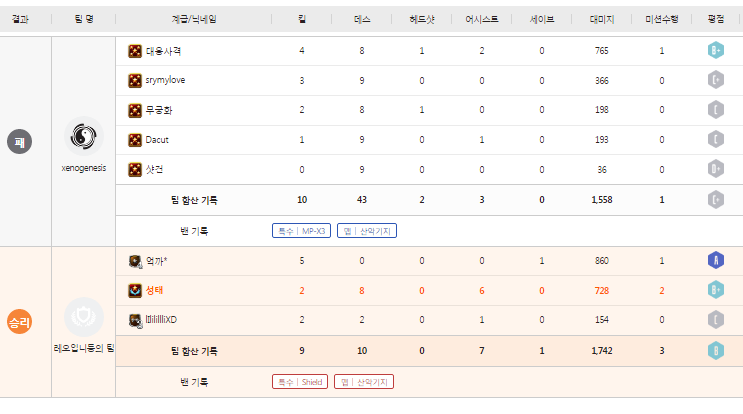Click the orange 승리 victory badge

tap(19, 324)
